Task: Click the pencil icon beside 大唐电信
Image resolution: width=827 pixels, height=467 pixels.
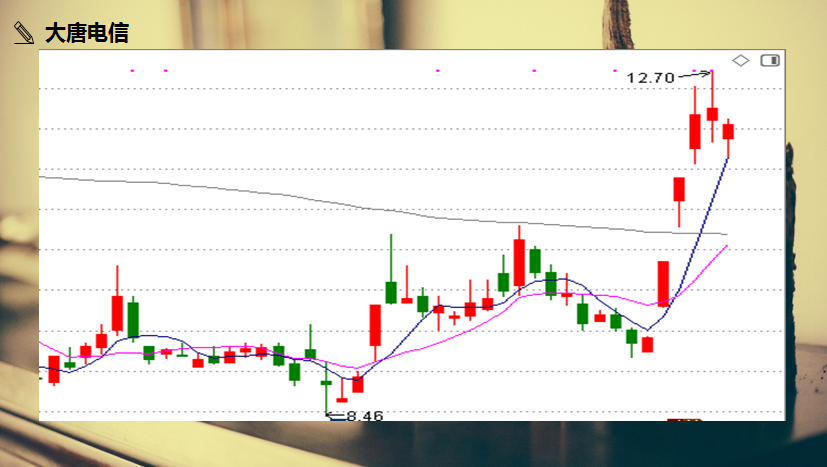Action: click(23, 33)
